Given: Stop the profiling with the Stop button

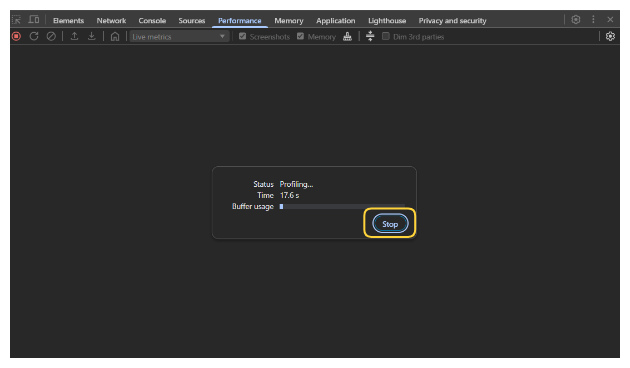Looking at the screenshot, I should (390, 224).
